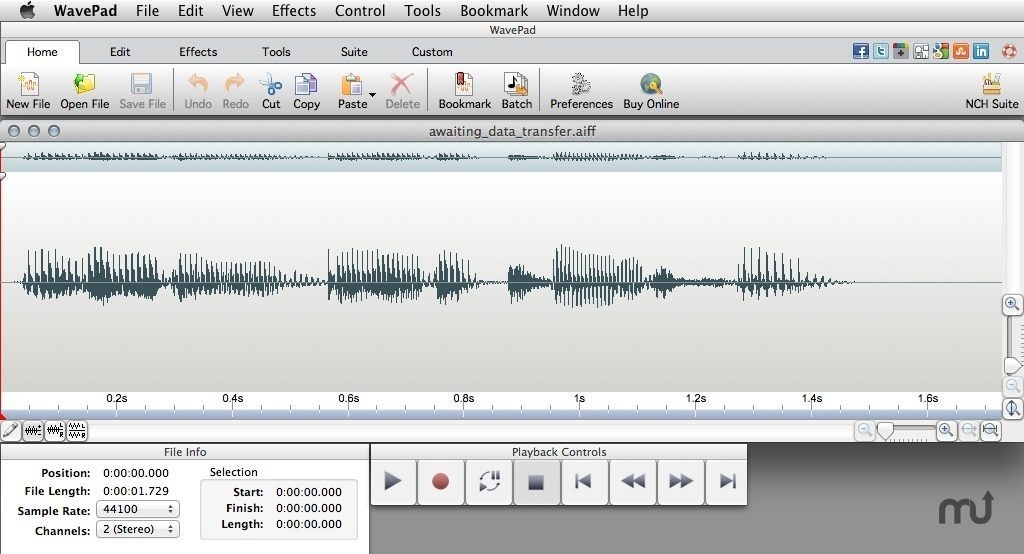
Task: Open the WavePad application menu
Action: click(x=86, y=10)
